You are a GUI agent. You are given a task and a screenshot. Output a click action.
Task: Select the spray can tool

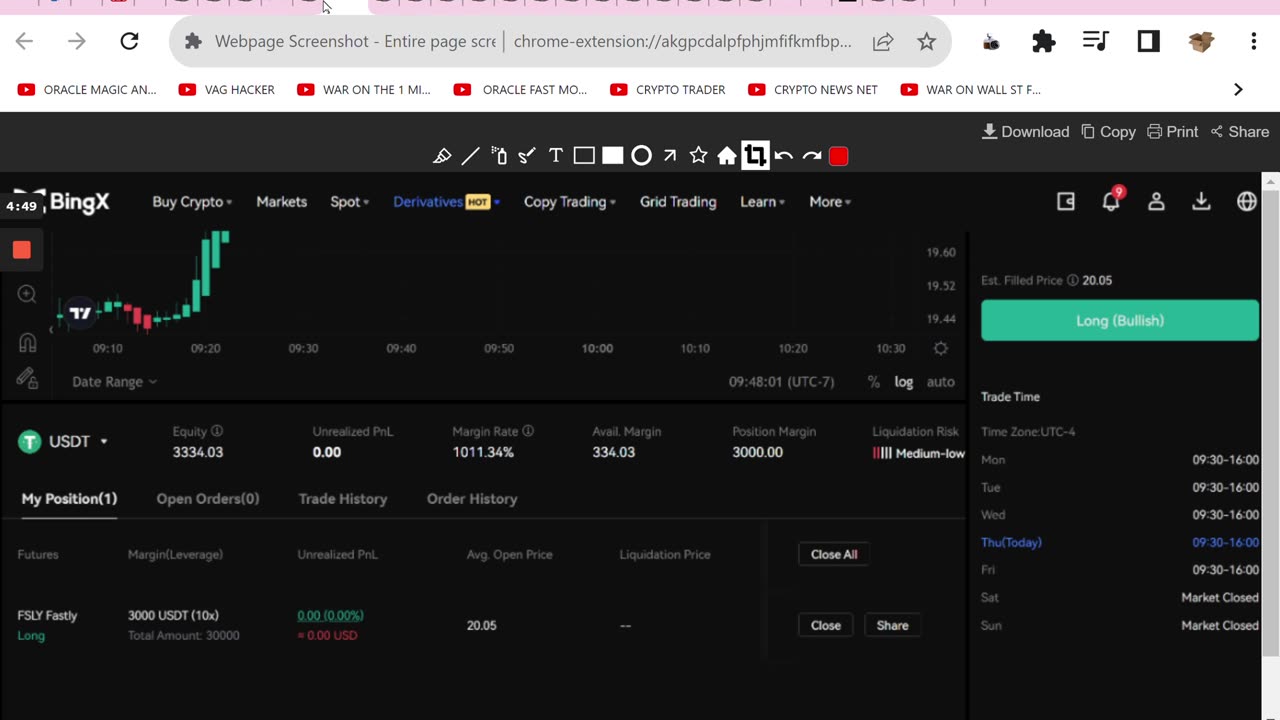(499, 156)
